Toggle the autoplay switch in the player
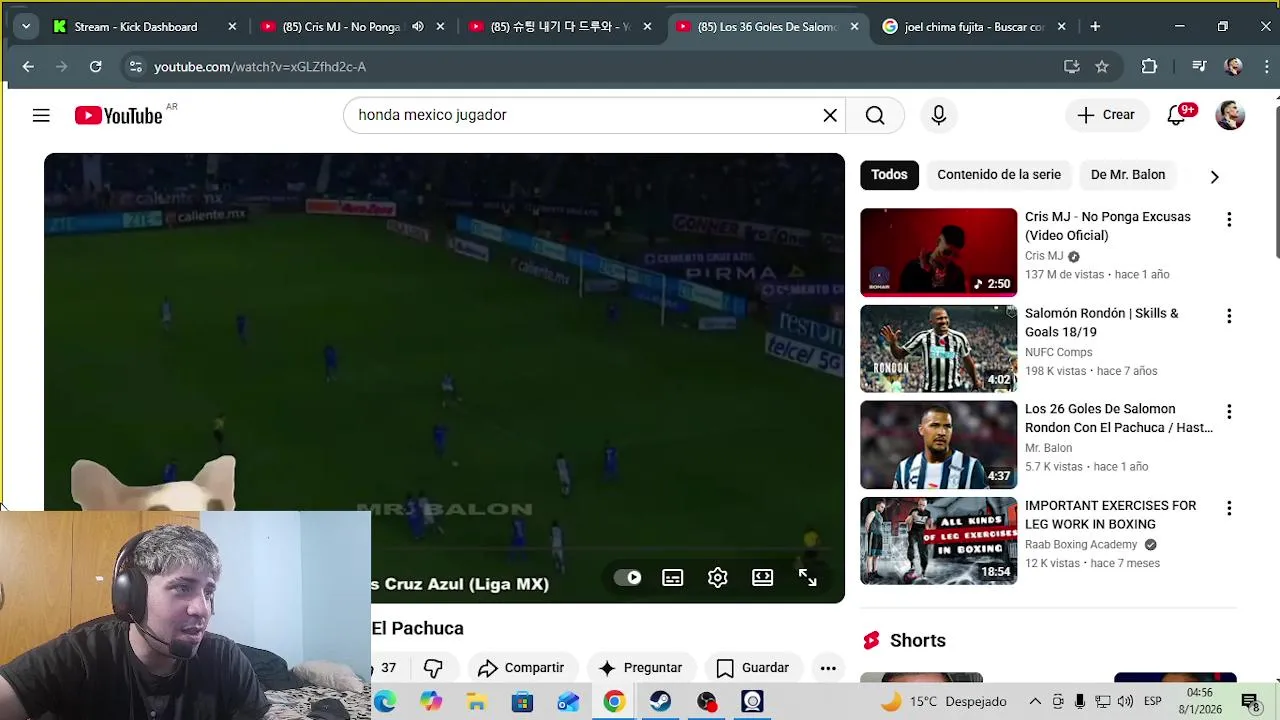The width and height of the screenshot is (1280, 720). point(628,577)
